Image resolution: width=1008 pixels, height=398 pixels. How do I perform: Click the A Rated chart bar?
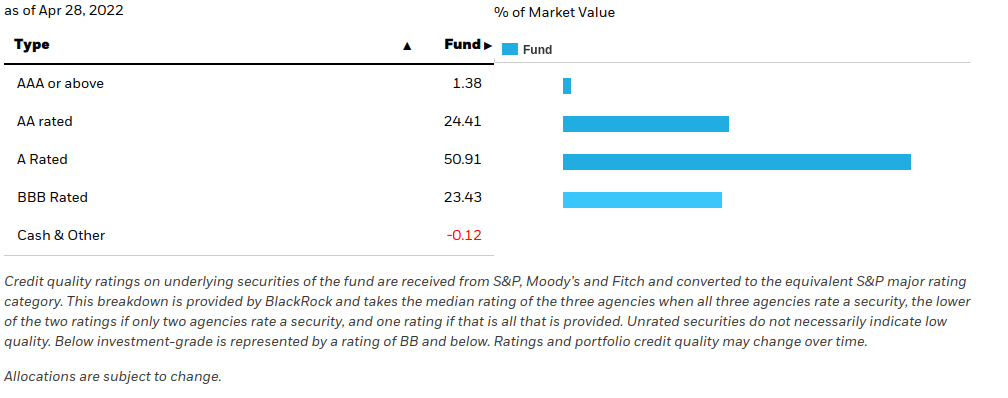737,162
